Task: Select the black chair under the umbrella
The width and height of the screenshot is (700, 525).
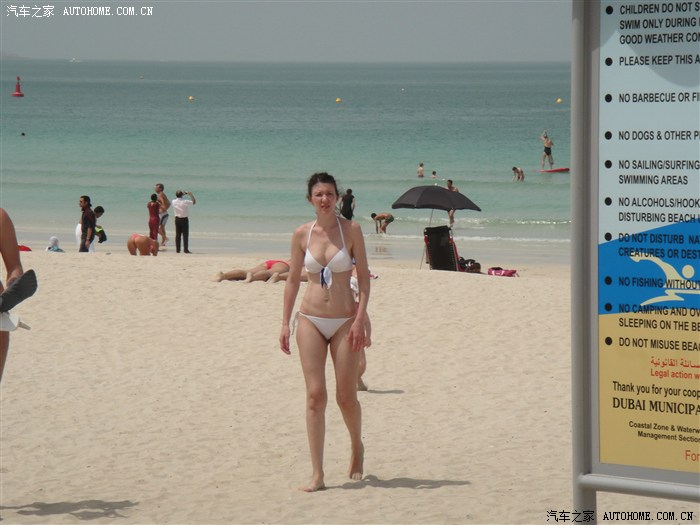Action: point(439,248)
